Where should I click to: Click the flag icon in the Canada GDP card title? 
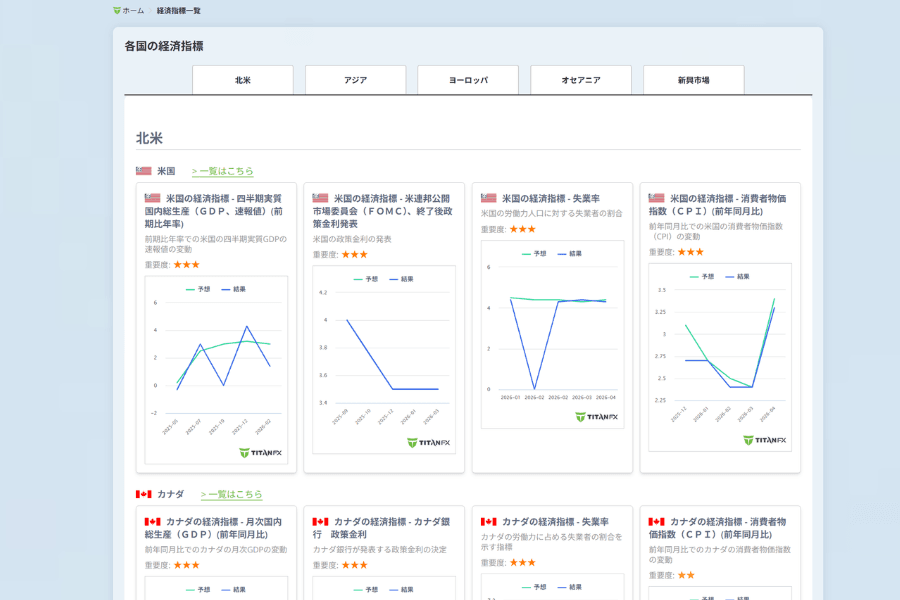(x=152, y=522)
